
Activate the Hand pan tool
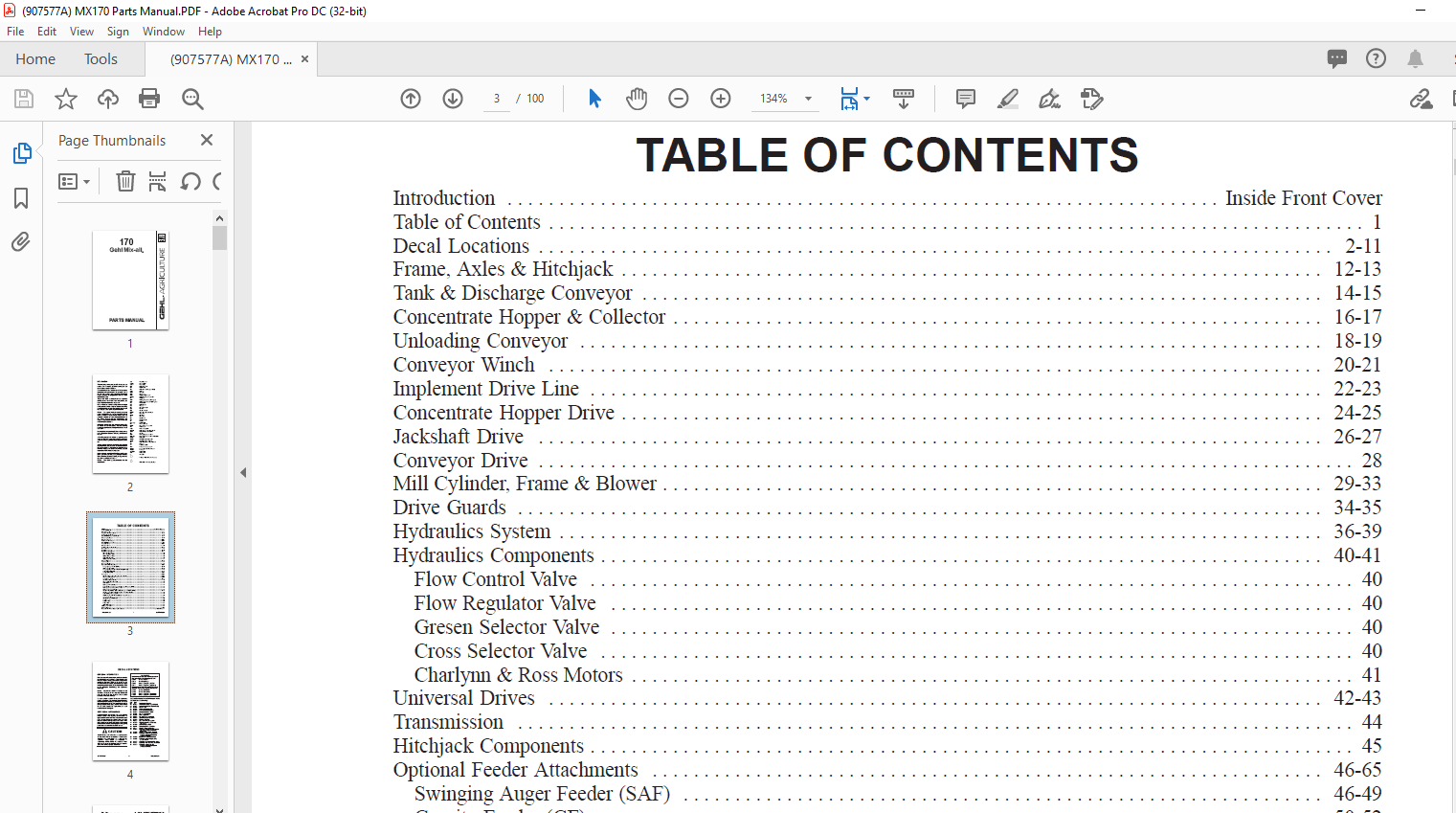coord(637,99)
